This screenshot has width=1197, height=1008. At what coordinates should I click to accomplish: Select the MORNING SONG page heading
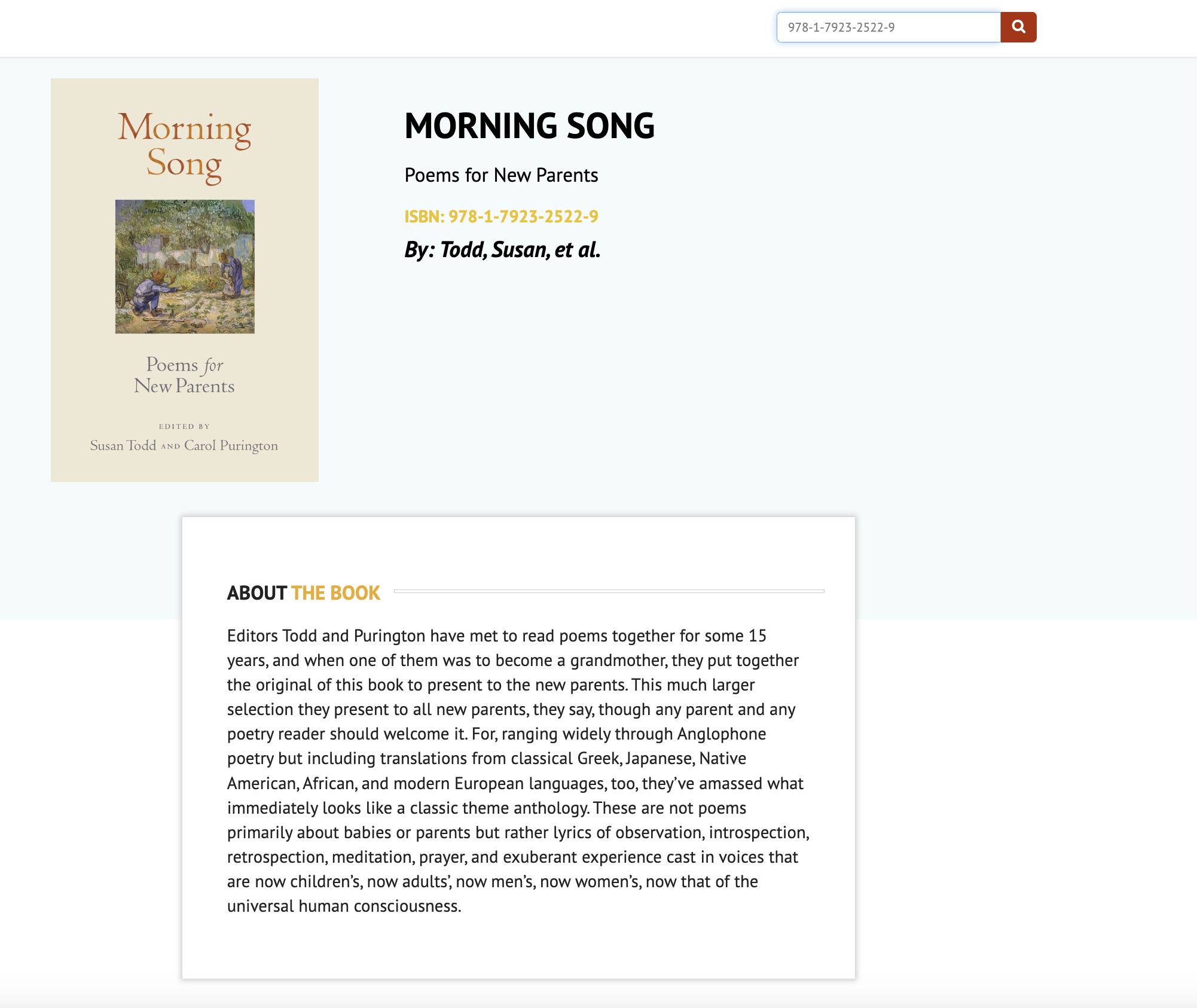[530, 126]
